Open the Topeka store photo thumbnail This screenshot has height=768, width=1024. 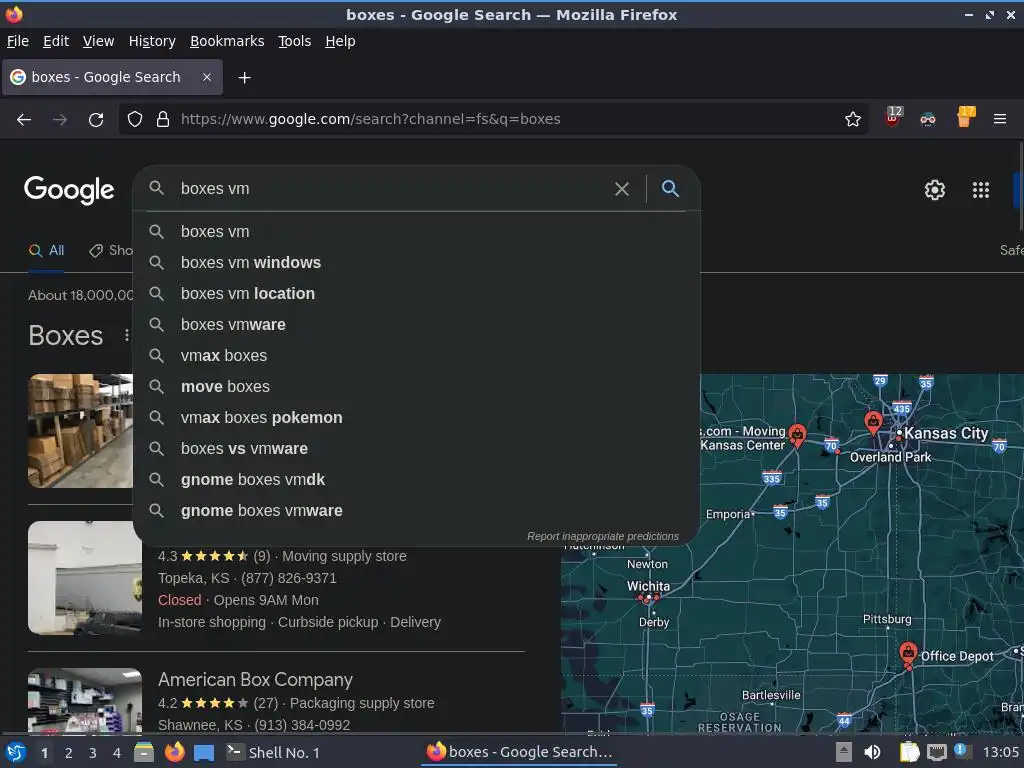click(x=85, y=577)
